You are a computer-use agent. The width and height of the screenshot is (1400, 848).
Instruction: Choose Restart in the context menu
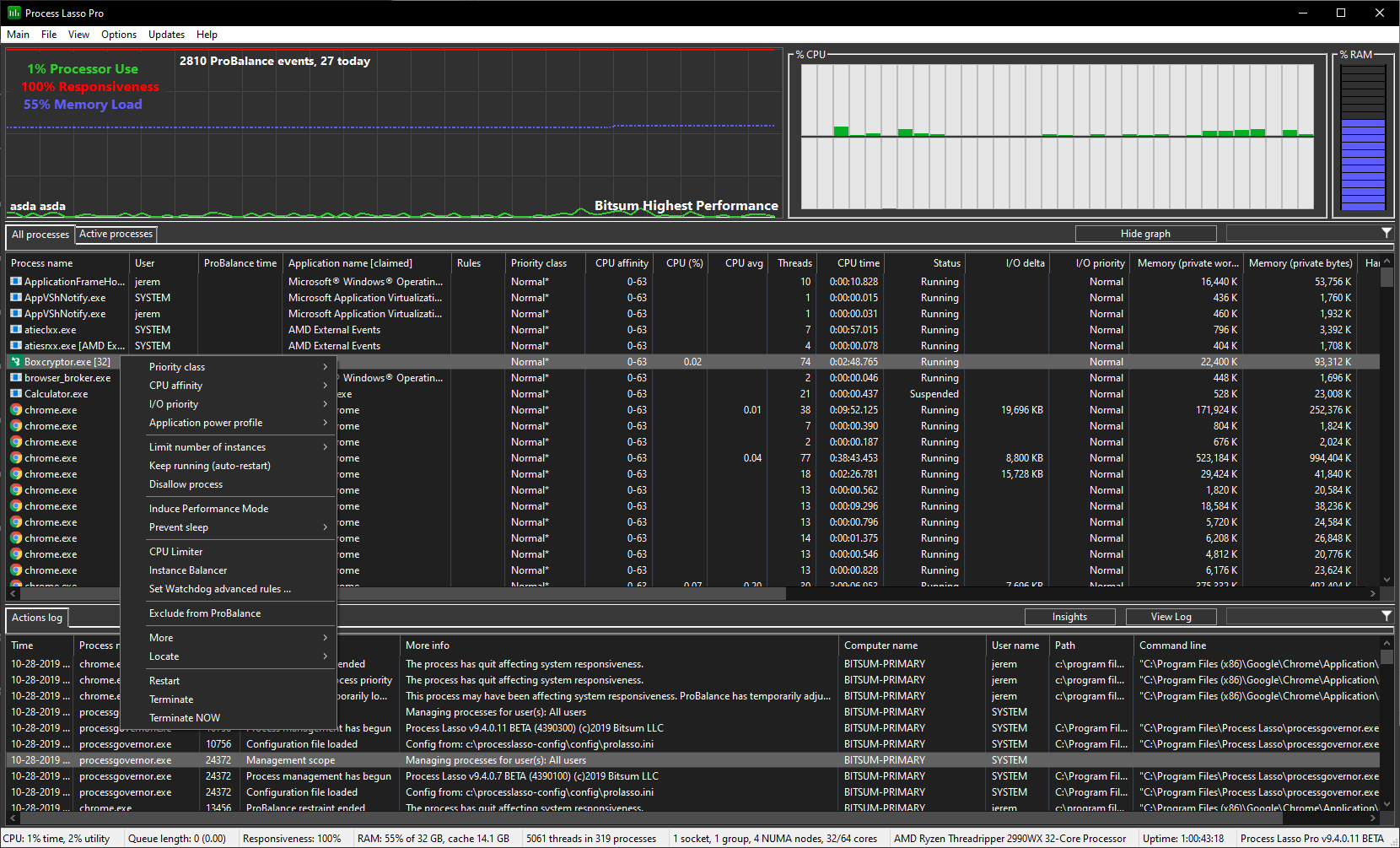point(229,681)
